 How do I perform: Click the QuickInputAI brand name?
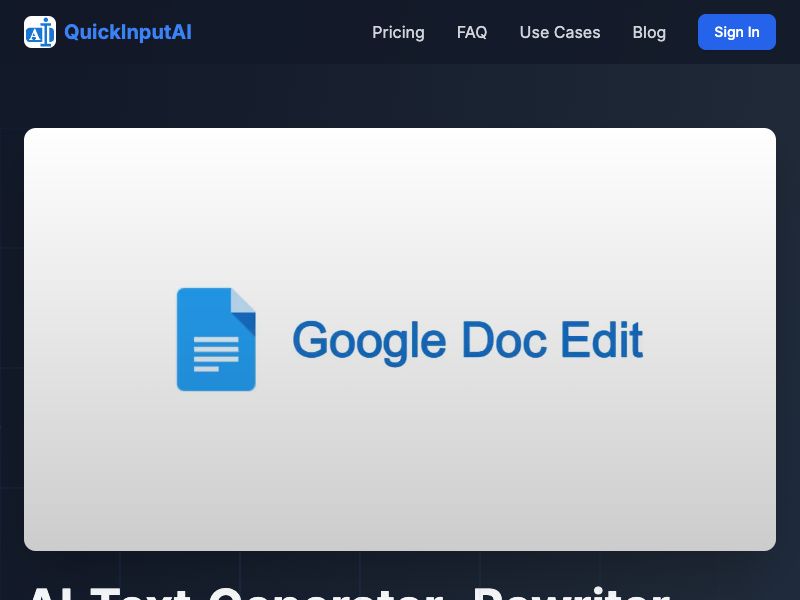pyautogui.click(x=128, y=31)
